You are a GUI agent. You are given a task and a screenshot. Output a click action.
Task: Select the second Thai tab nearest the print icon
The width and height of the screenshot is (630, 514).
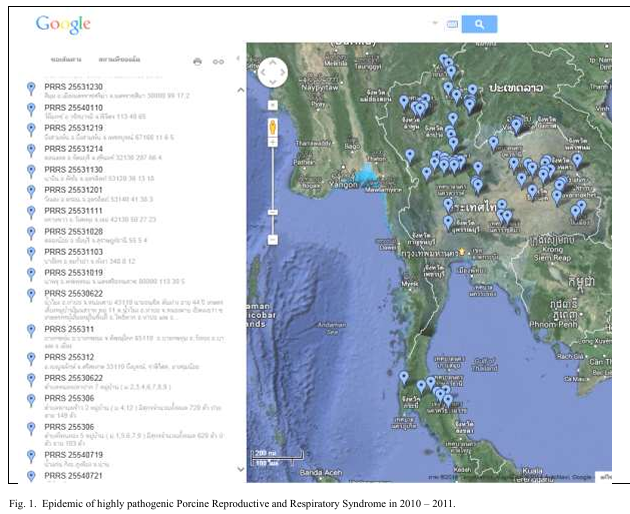click(119, 59)
